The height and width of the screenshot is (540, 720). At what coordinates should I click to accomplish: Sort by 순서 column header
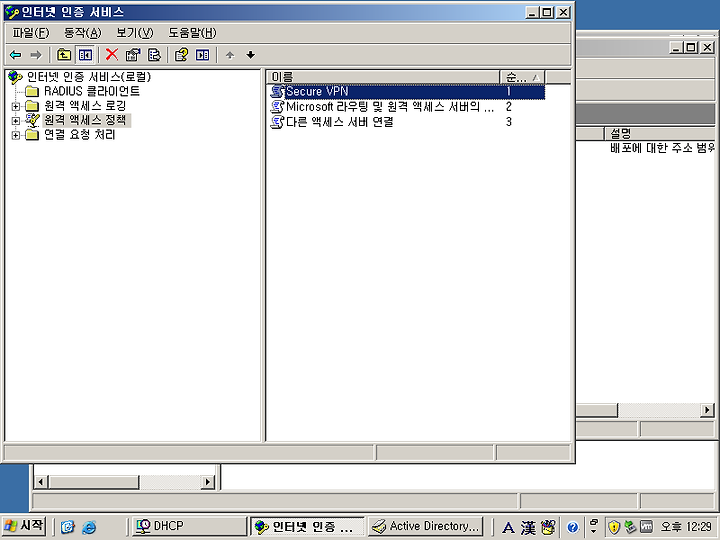tap(523, 77)
